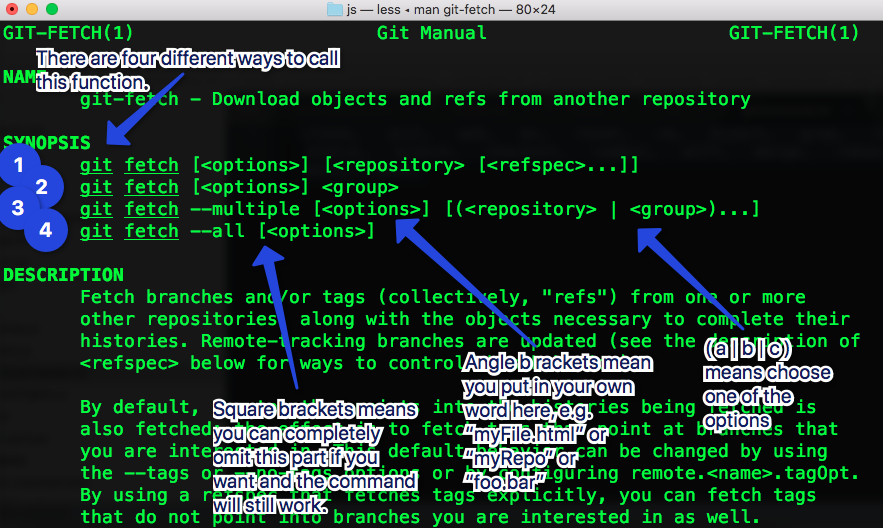Click the folder icon in the title bar

[x=335, y=10]
